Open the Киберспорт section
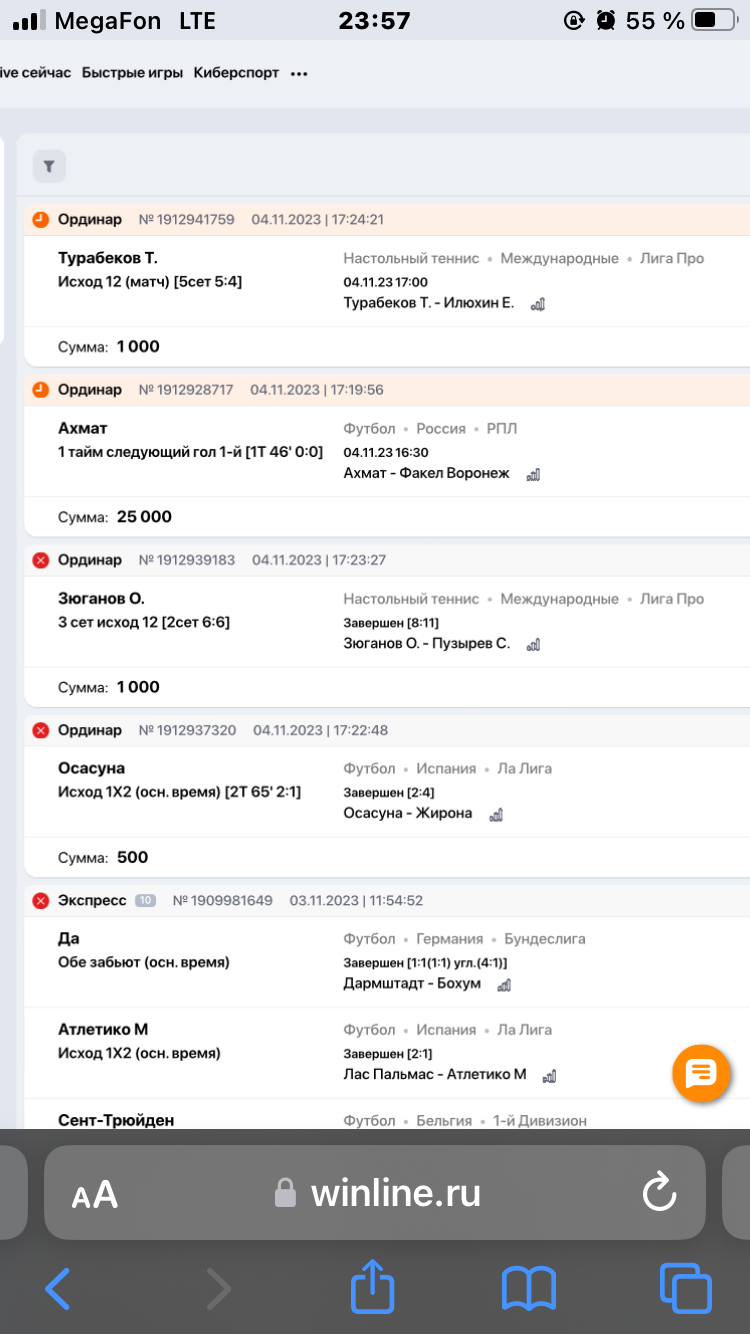Screen dimensions: 750x1334 click(x=236, y=73)
